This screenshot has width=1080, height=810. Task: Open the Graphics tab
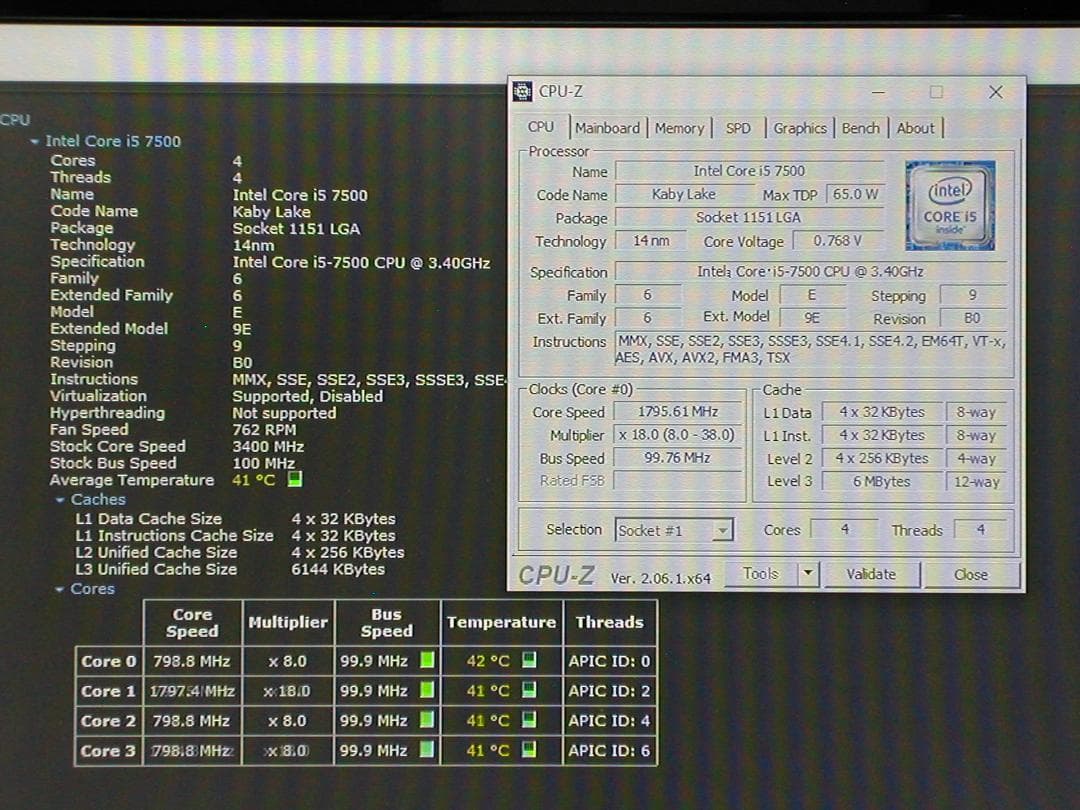pyautogui.click(x=800, y=128)
